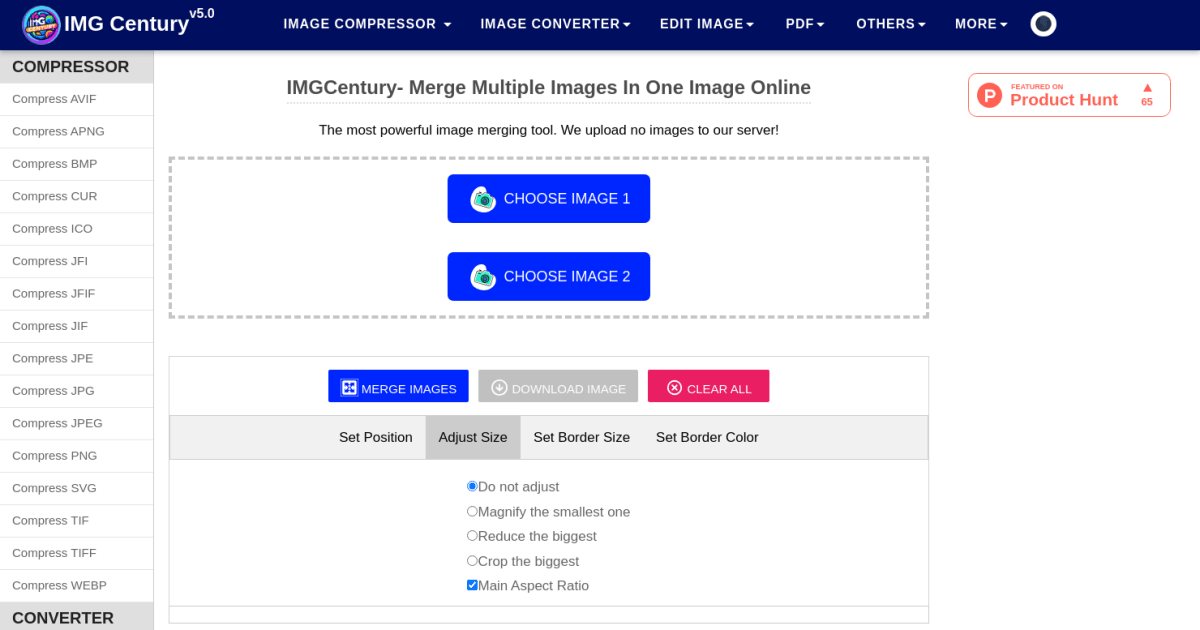Click the camera icon on Choose Image 1

click(x=485, y=198)
